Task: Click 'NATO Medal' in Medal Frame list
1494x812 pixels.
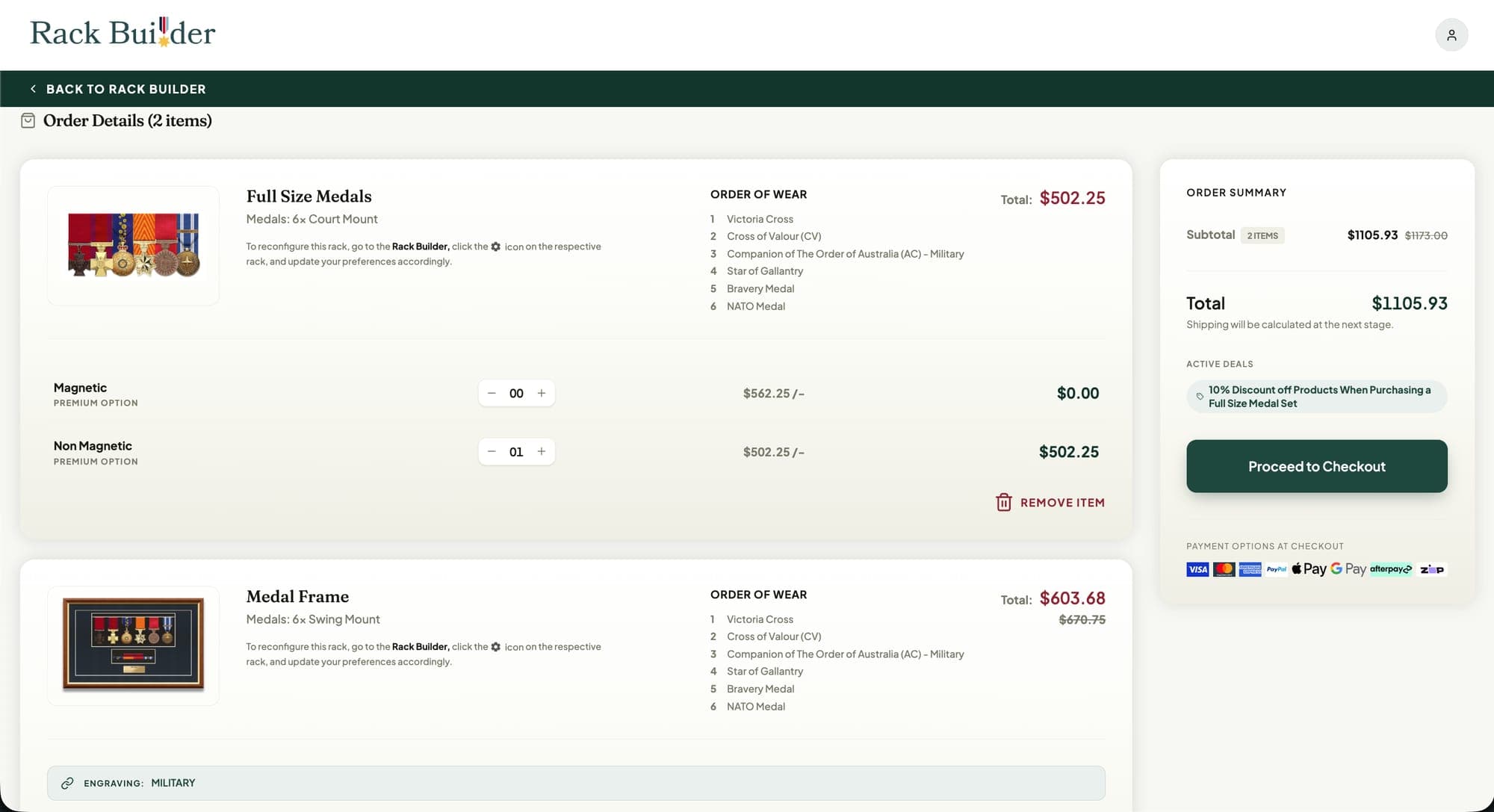Action: pyautogui.click(x=756, y=707)
